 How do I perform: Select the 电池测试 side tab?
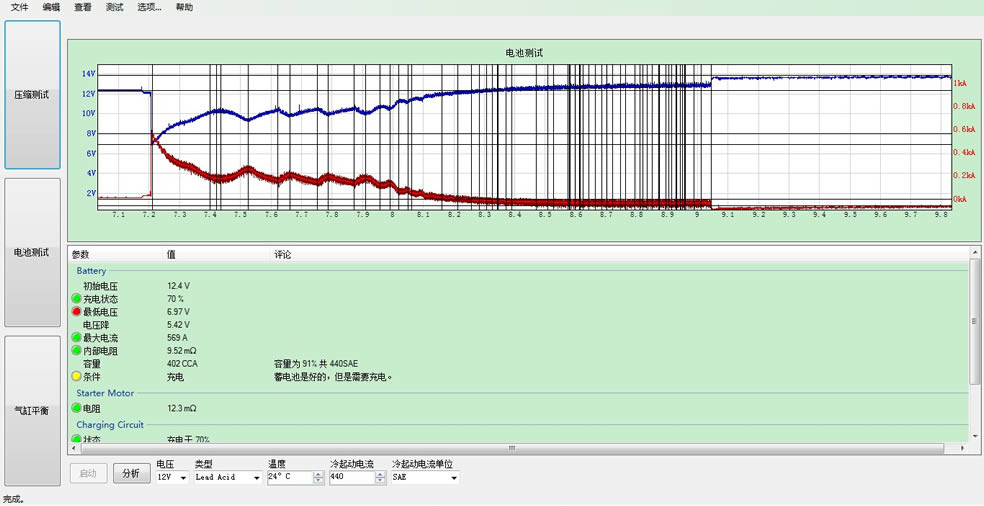click(x=32, y=253)
